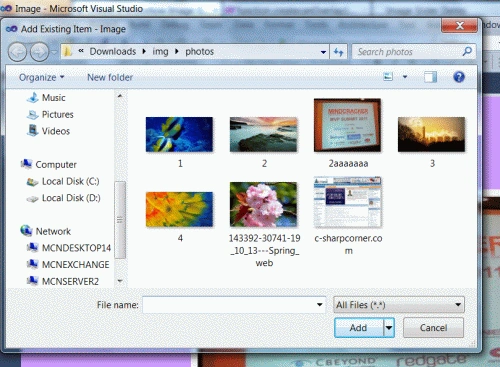The width and height of the screenshot is (500, 367).
Task: Open the File name dropdown arrow
Action: (x=320, y=305)
